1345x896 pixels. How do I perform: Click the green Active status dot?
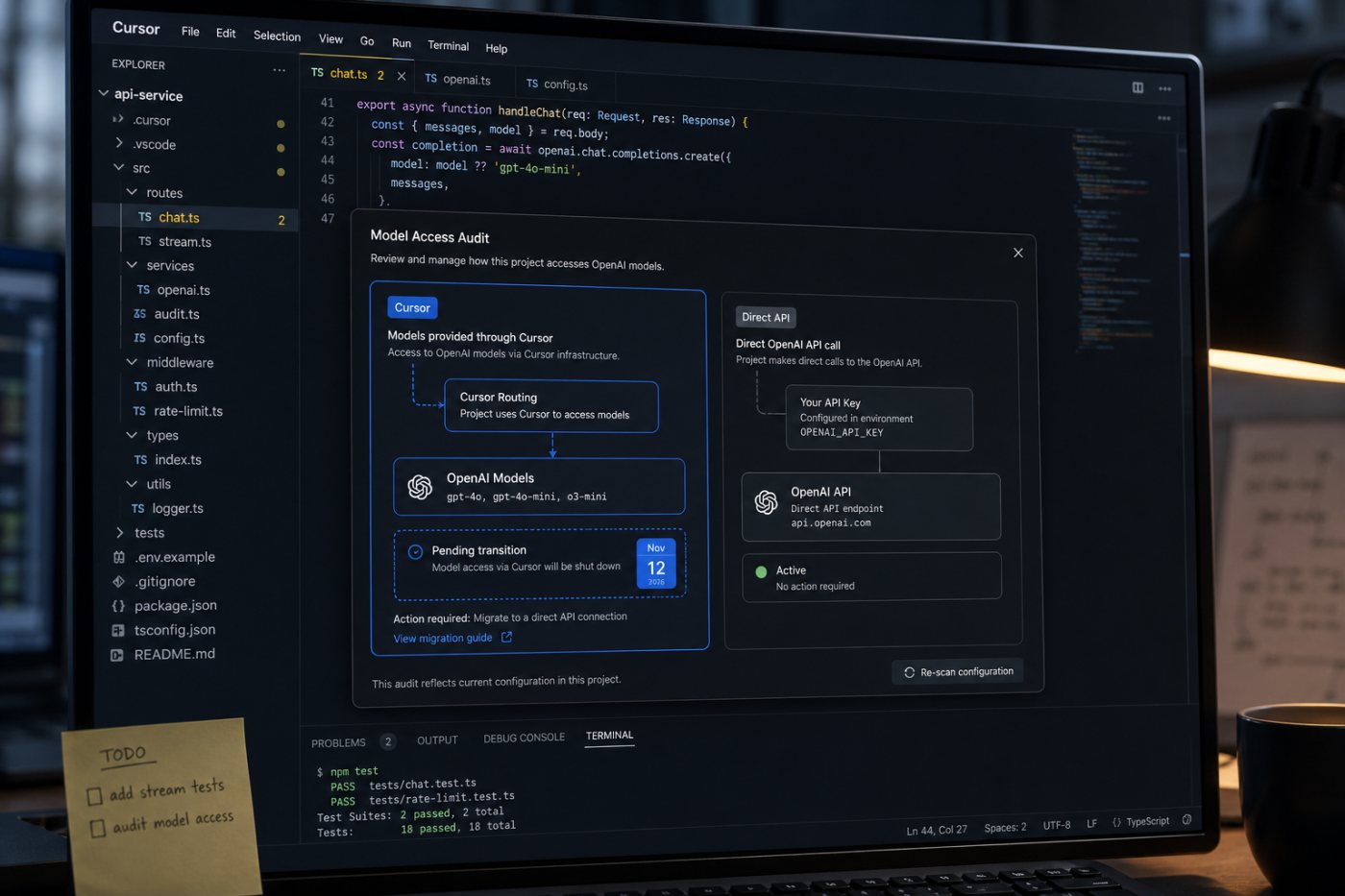[x=761, y=572]
